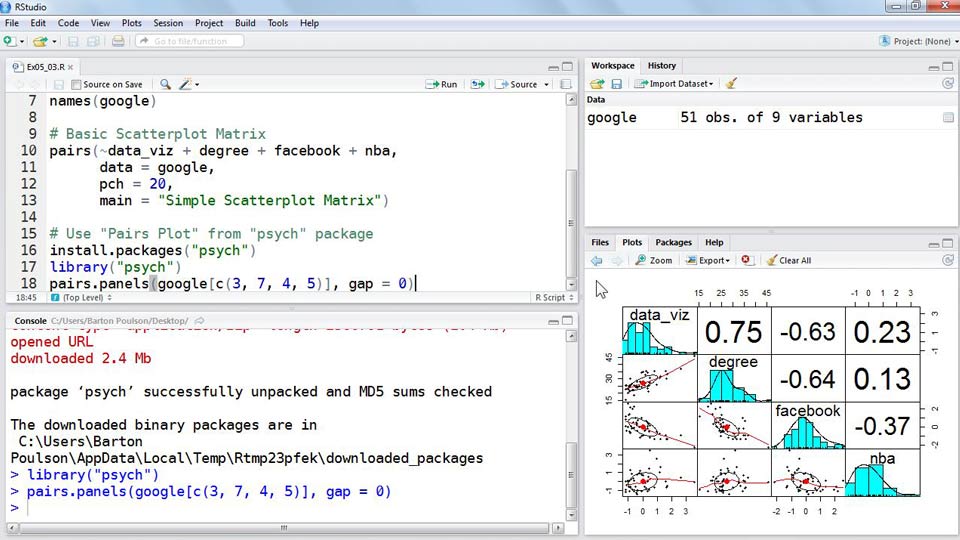Viewport: 960px width, 540px height.
Task: Click code line 18 pairs.panels
Action: click(x=232, y=283)
